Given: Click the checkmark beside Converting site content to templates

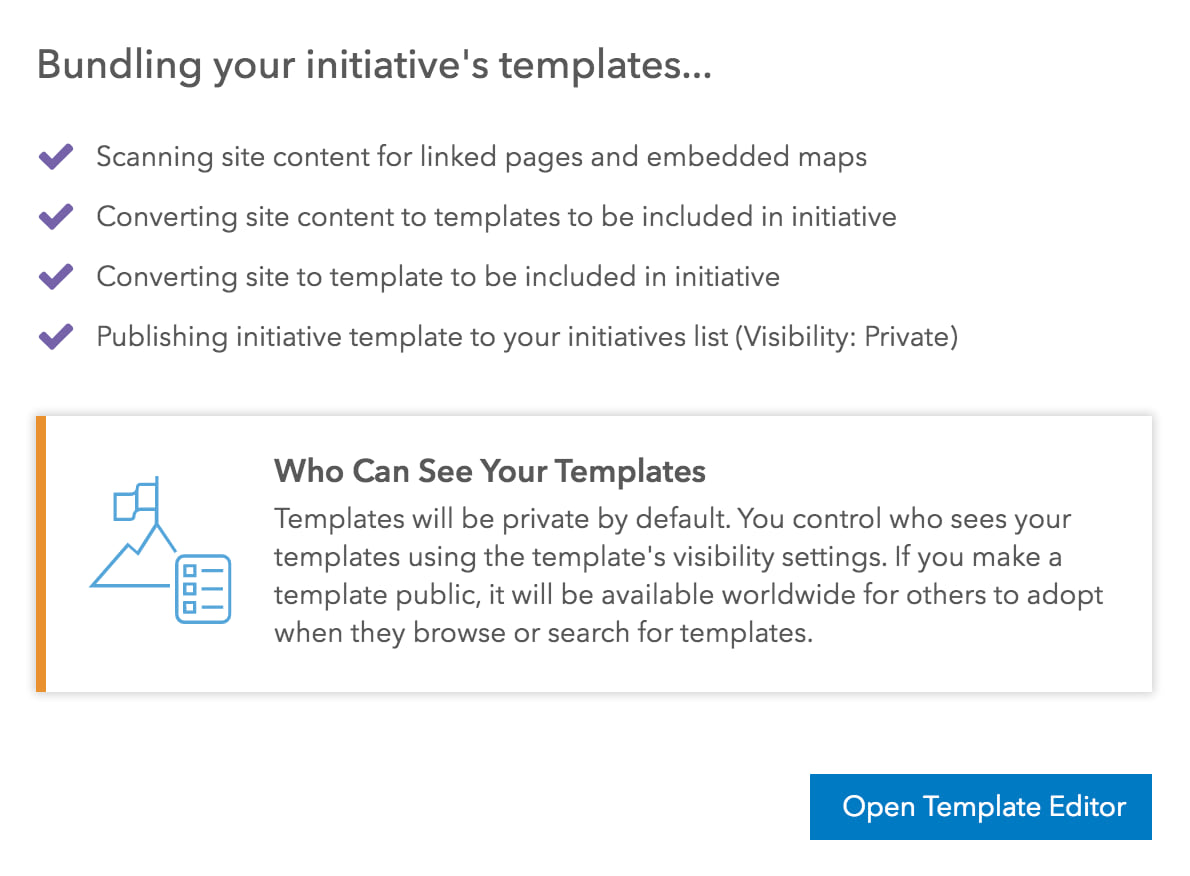Looking at the screenshot, I should pyautogui.click(x=55, y=217).
